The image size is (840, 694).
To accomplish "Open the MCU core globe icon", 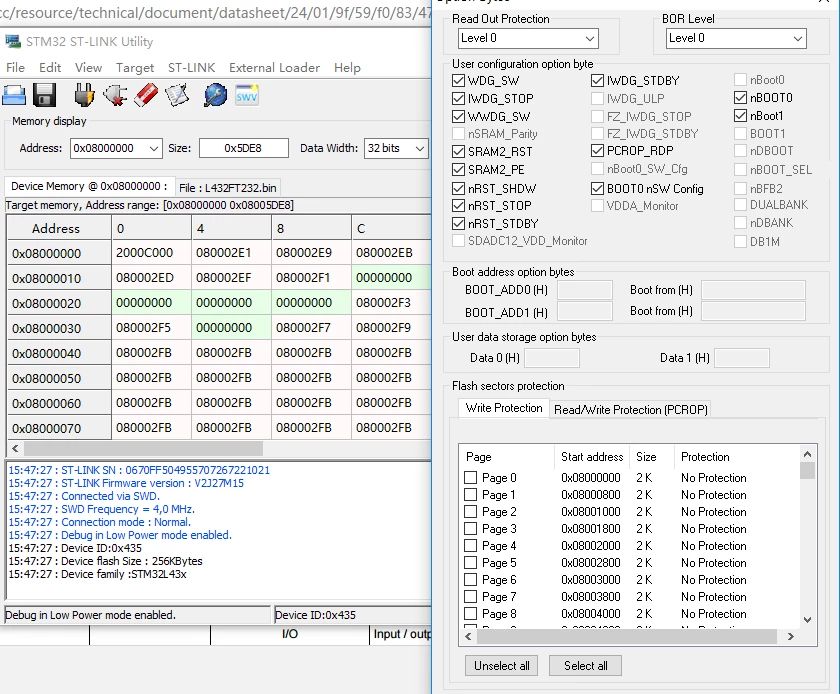I will [x=215, y=95].
